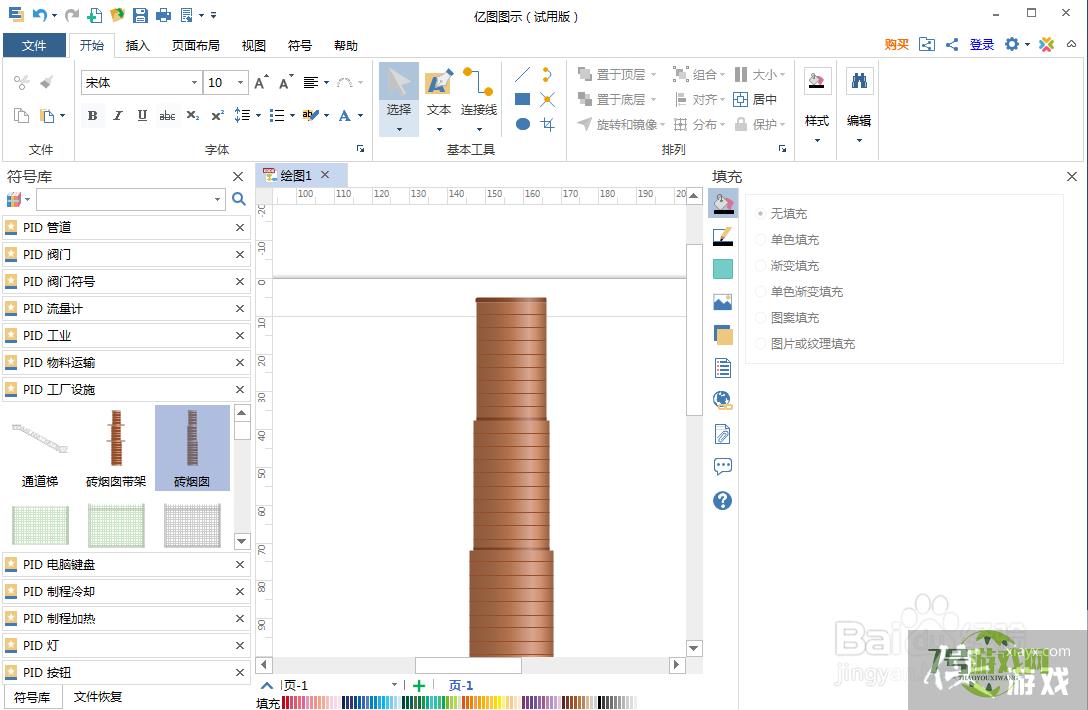The image size is (1088, 710).
Task: Activate the 连接线 connector tool
Action: [x=479, y=99]
